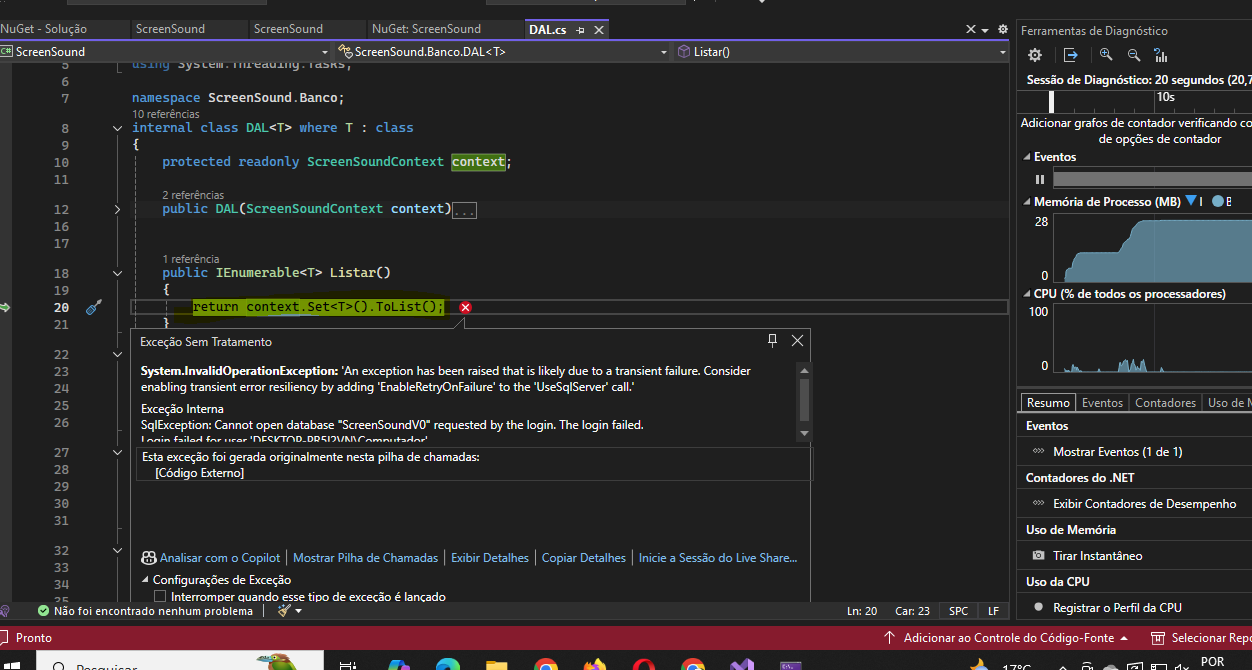Image resolution: width=1252 pixels, height=670 pixels.
Task: Open the document tab list dropdown
Action: click(986, 30)
